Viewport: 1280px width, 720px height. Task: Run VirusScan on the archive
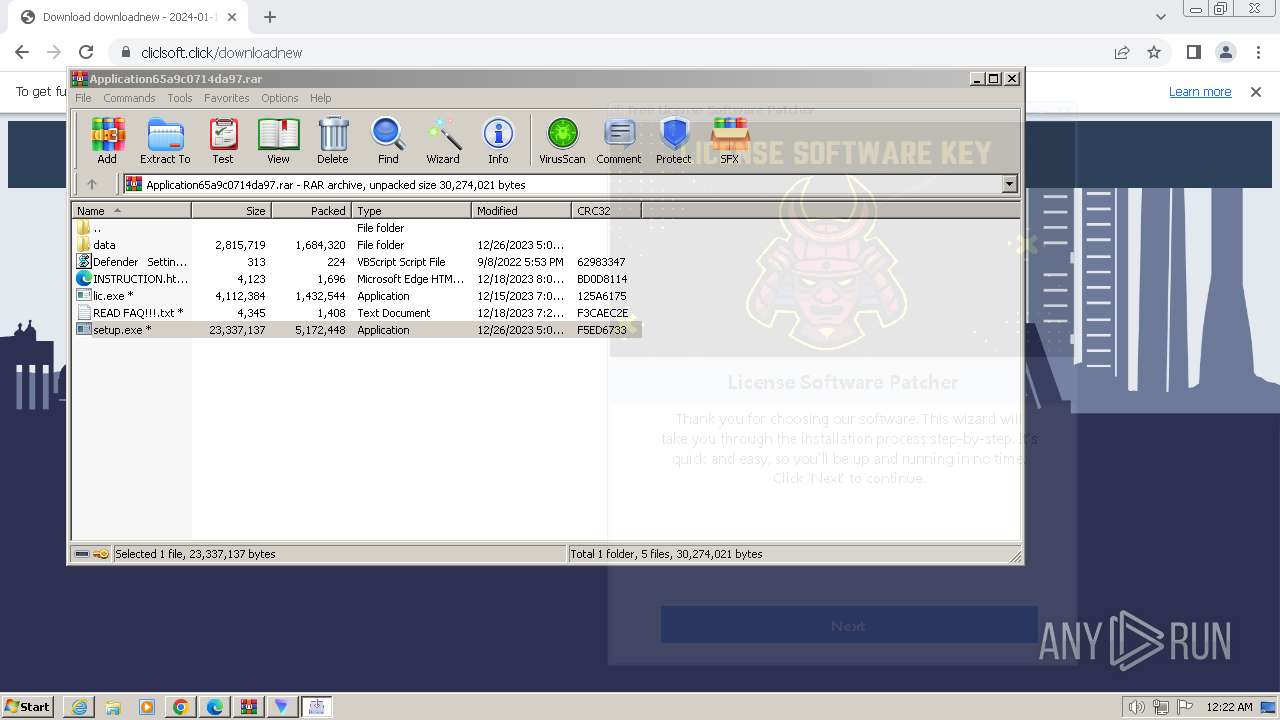pos(562,140)
